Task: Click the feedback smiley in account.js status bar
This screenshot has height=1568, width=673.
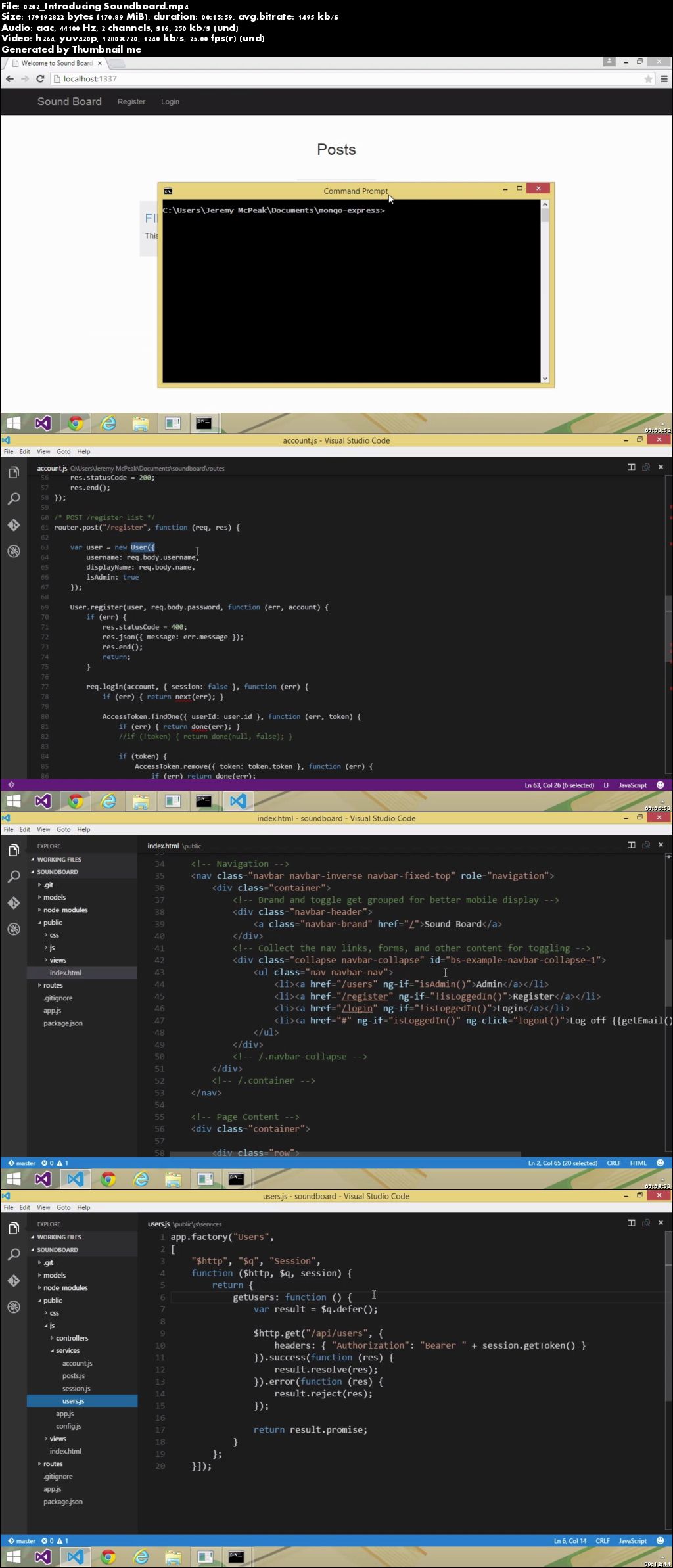Action: click(661, 785)
